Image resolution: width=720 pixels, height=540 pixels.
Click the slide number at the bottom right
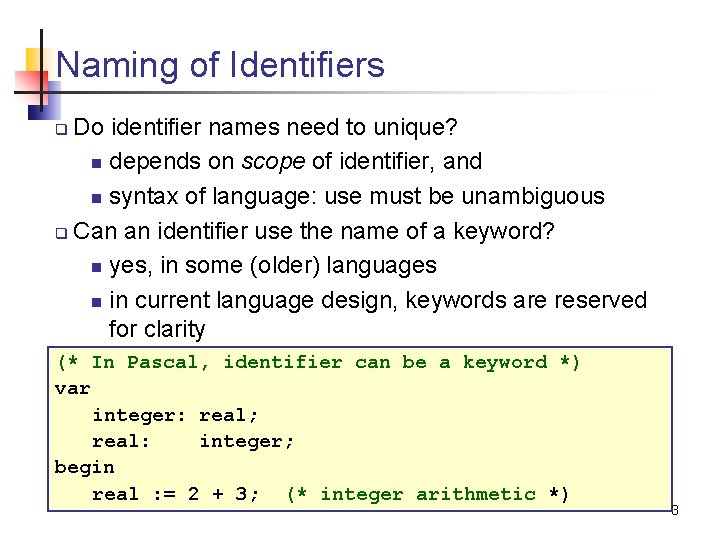(675, 510)
